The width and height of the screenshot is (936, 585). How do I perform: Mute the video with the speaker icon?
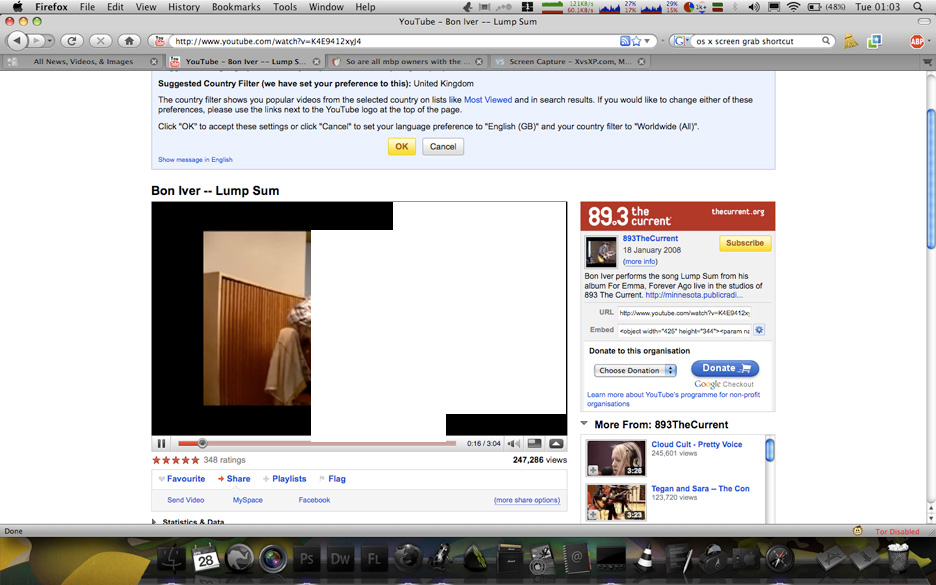tap(513, 444)
